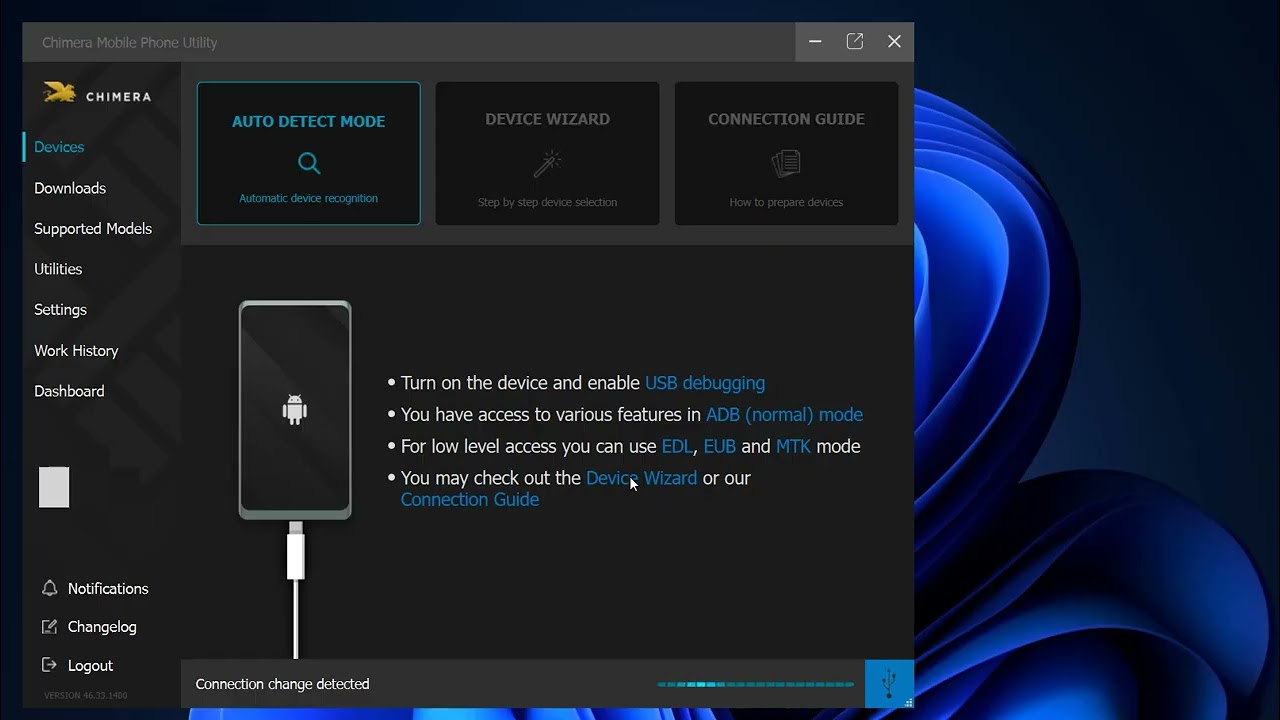Open the EUB mode link

pos(720,447)
